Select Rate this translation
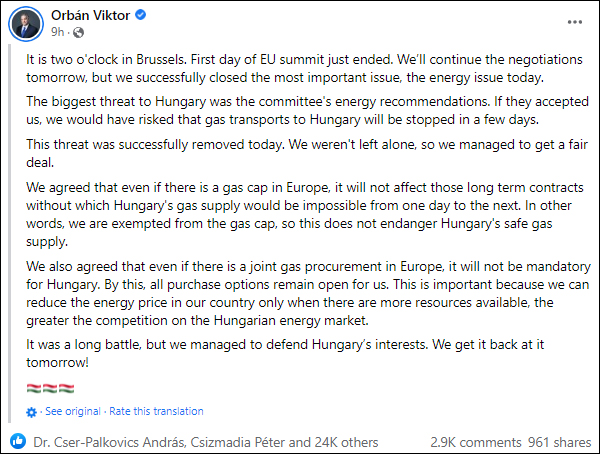This screenshot has width=600, height=454. click(156, 411)
